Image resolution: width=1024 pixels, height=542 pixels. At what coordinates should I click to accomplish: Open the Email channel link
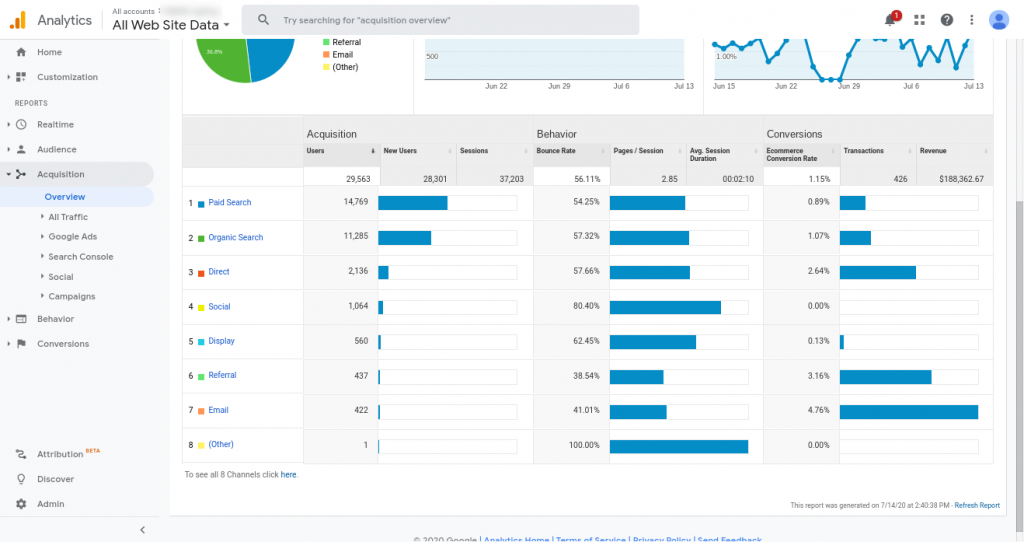pyautogui.click(x=218, y=410)
